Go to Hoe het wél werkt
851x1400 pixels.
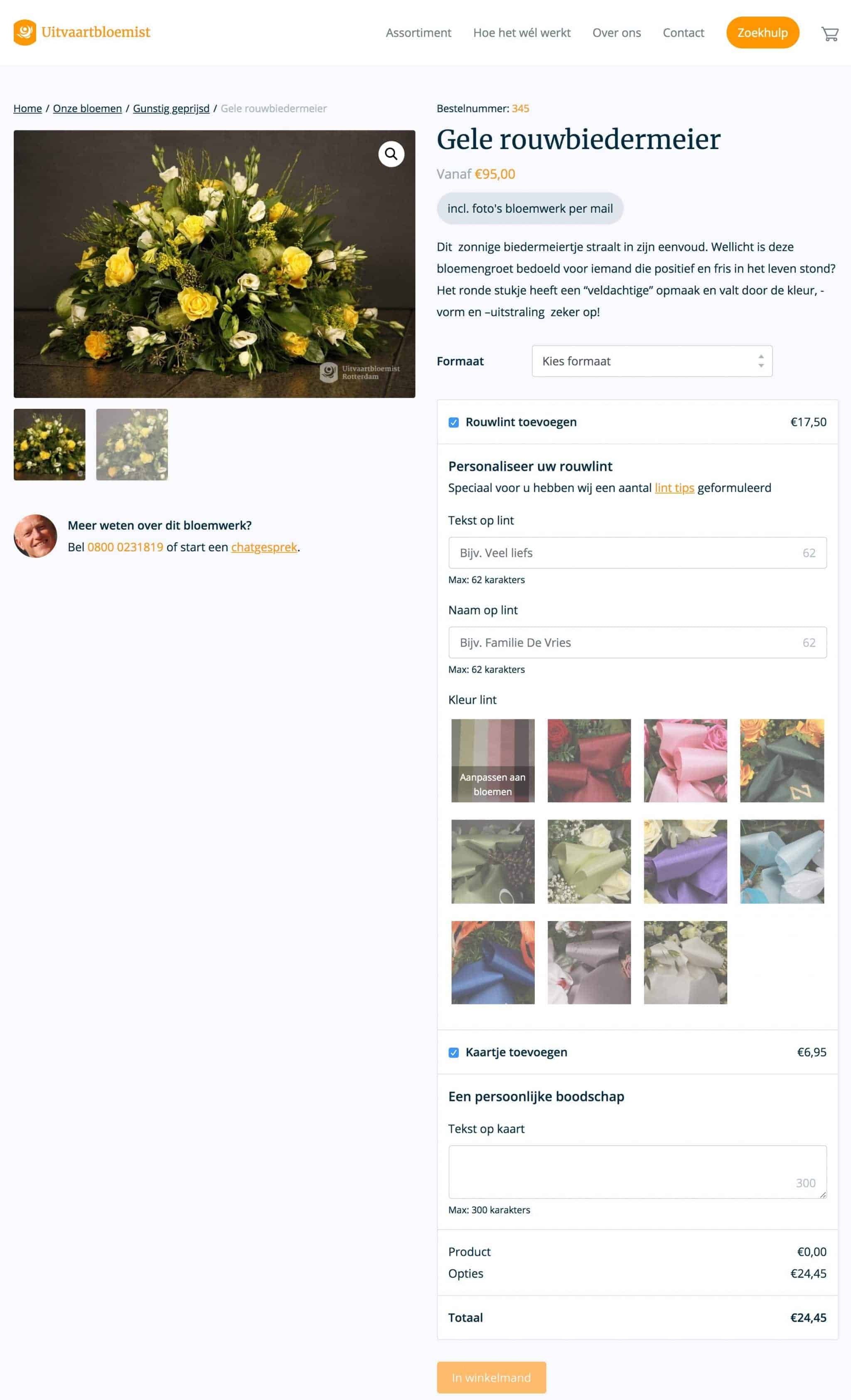[x=522, y=33]
